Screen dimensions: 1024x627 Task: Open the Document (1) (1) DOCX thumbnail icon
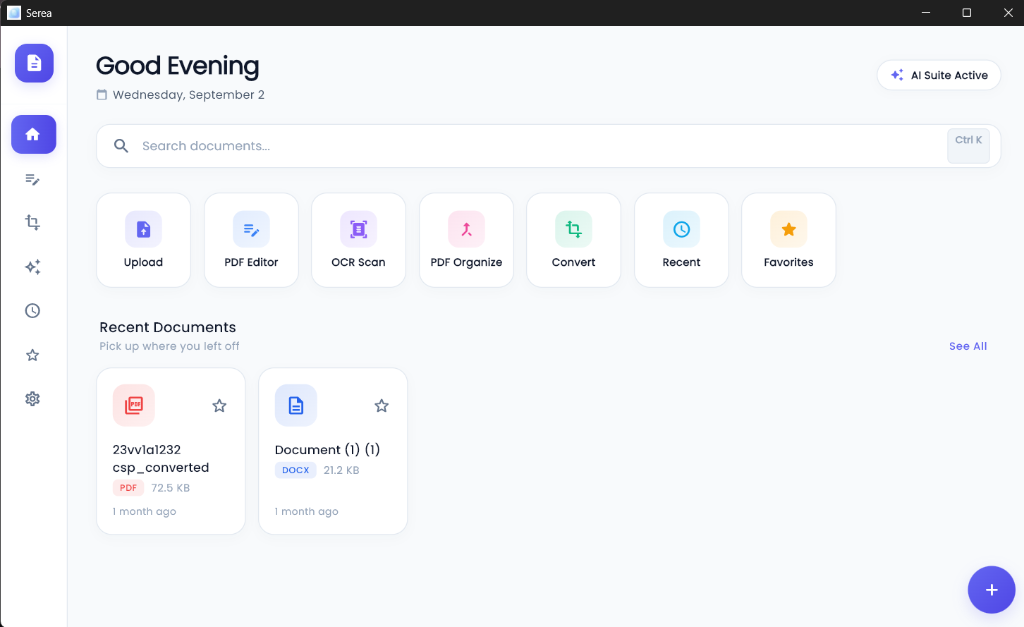tap(296, 405)
